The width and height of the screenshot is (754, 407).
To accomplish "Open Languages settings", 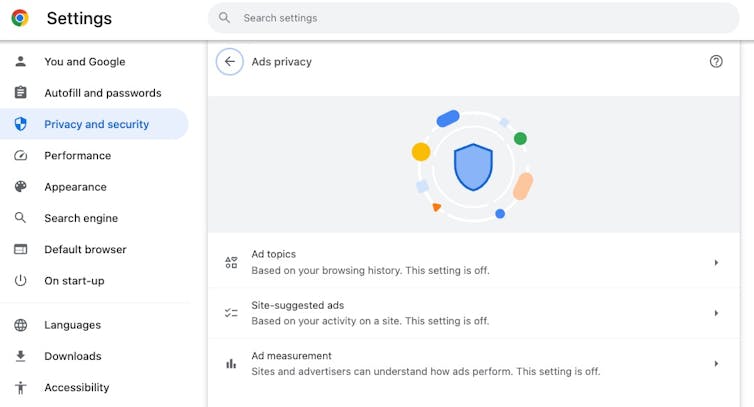I will click(x=72, y=325).
